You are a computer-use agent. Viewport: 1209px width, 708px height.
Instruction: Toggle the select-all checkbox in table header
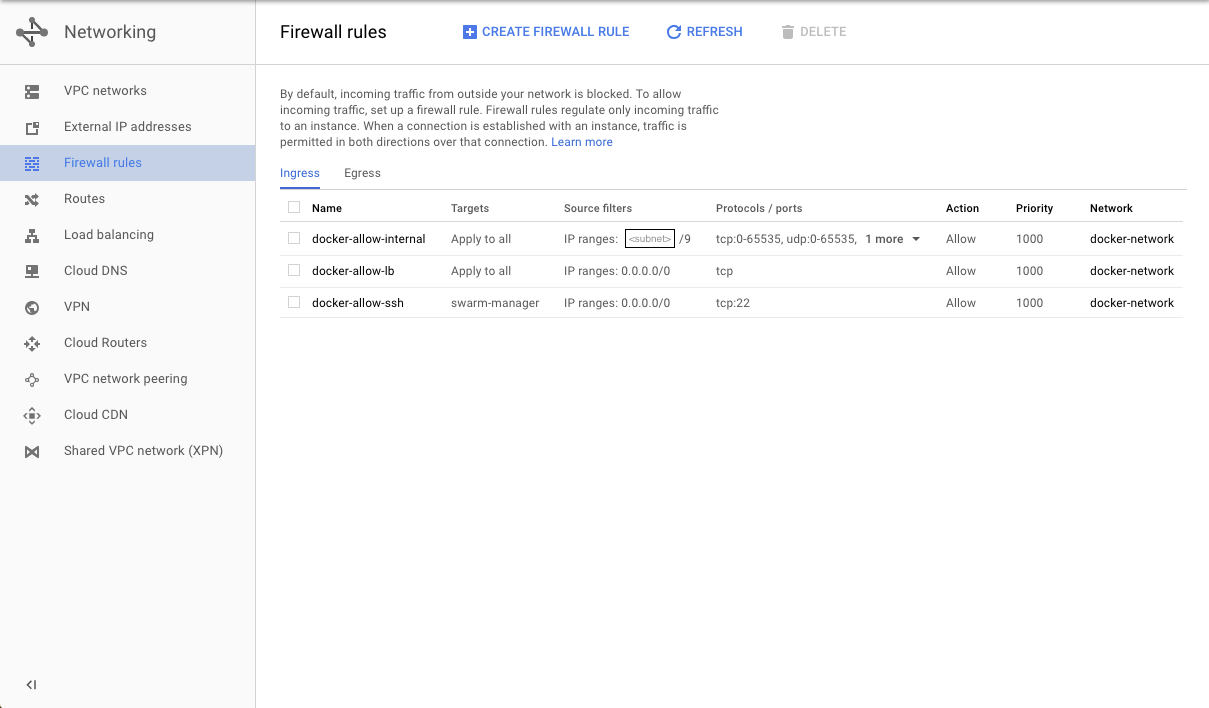[294, 207]
